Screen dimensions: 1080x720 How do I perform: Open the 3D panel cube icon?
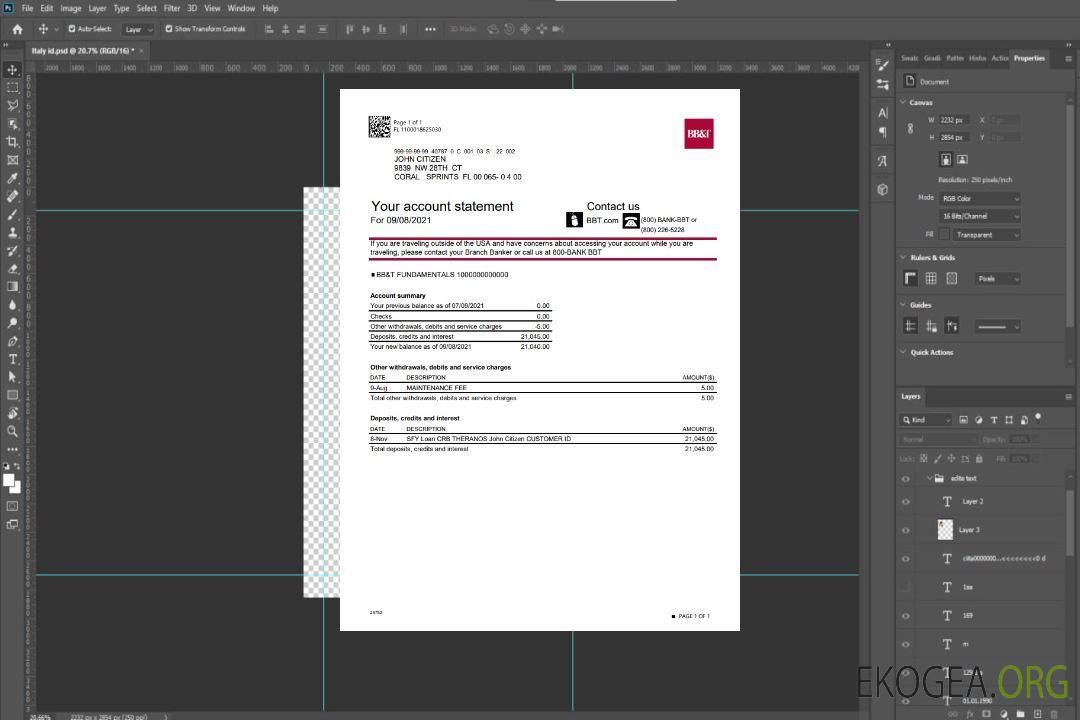point(883,189)
